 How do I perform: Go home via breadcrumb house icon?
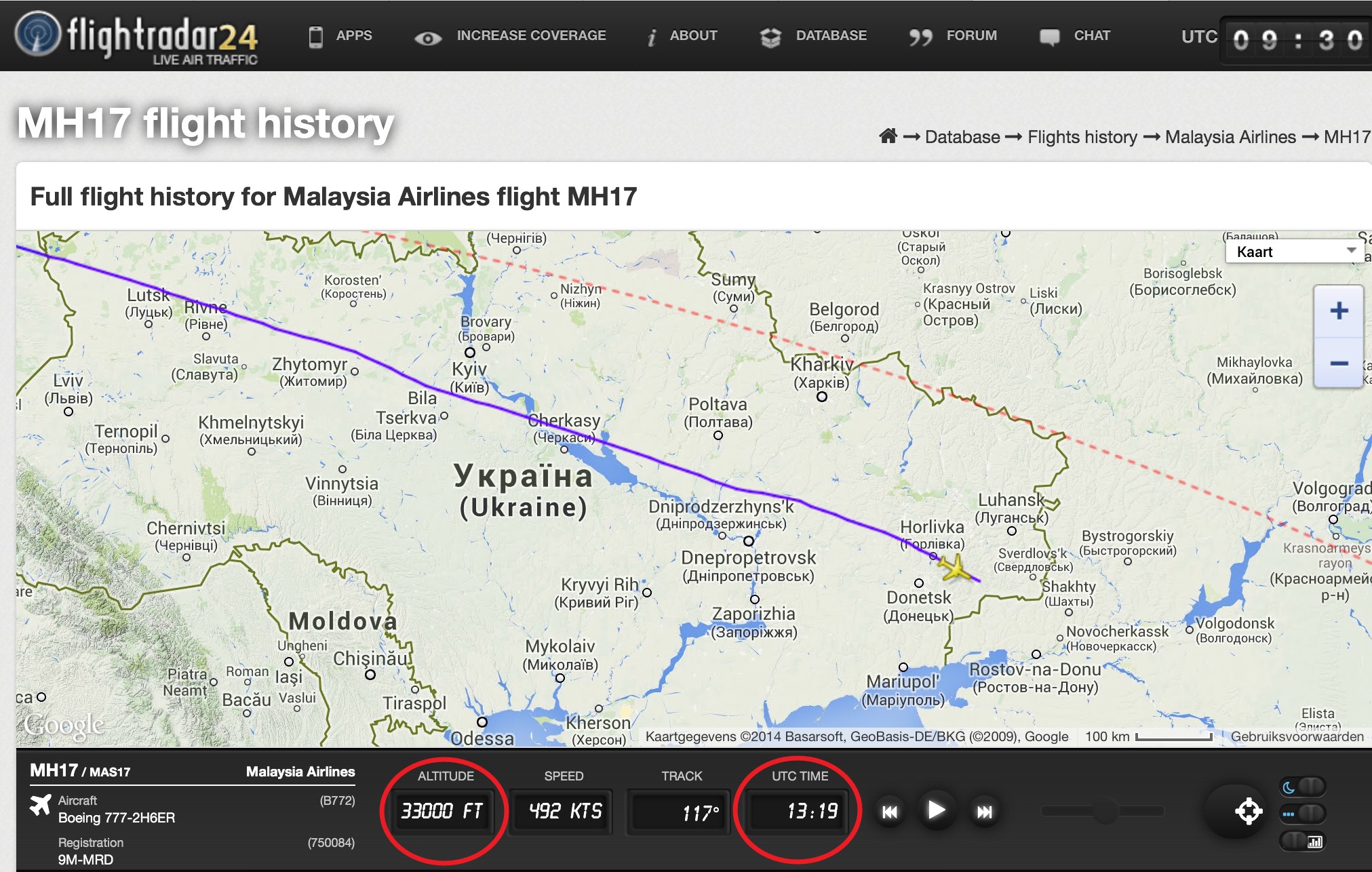[888, 136]
